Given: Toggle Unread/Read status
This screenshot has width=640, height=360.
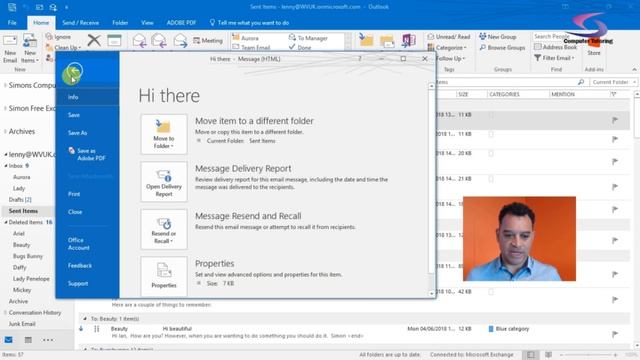Looking at the screenshot, I should (x=449, y=37).
